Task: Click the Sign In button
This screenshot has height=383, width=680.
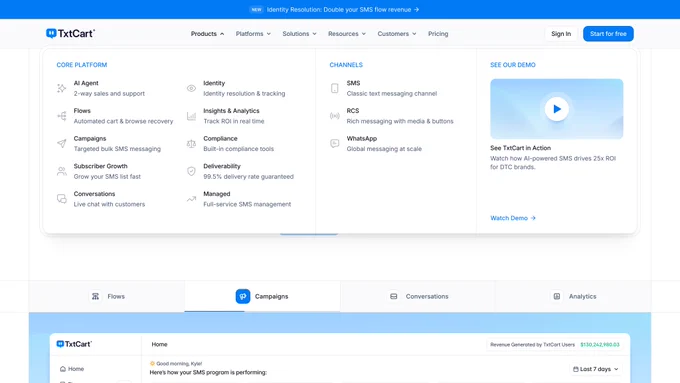Action: tap(561, 34)
